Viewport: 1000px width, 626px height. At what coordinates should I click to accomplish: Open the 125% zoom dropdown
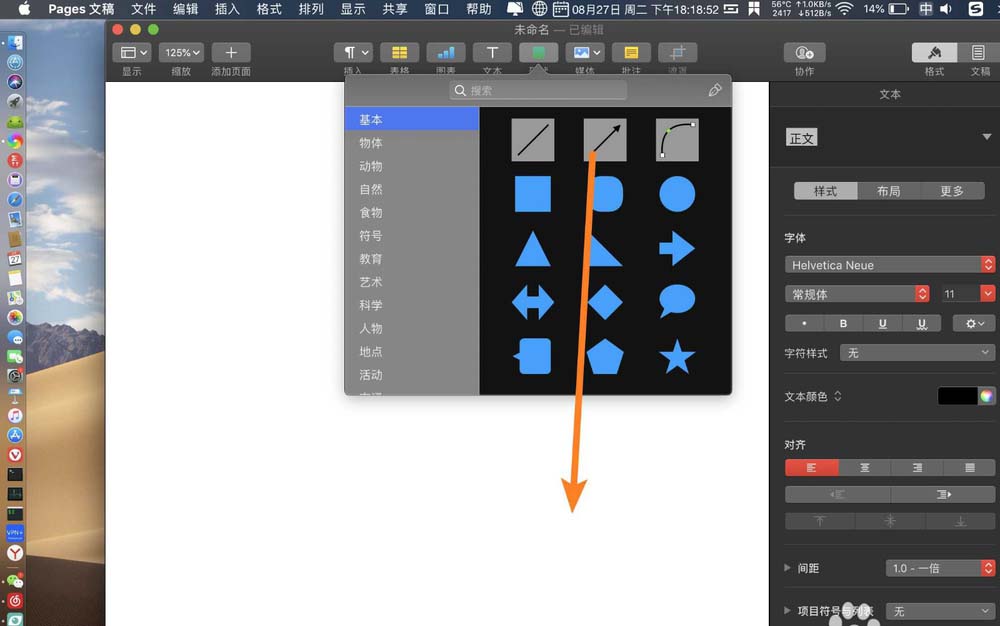(x=181, y=52)
